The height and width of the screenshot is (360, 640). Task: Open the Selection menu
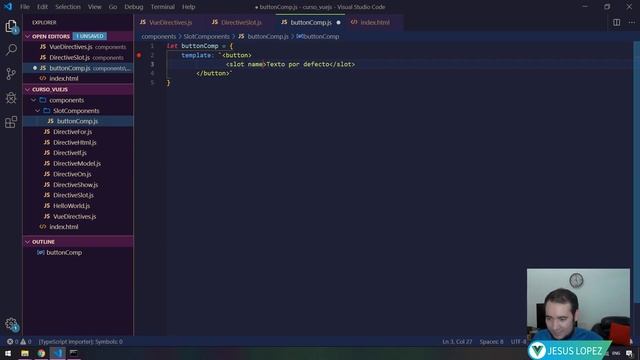pos(68,7)
